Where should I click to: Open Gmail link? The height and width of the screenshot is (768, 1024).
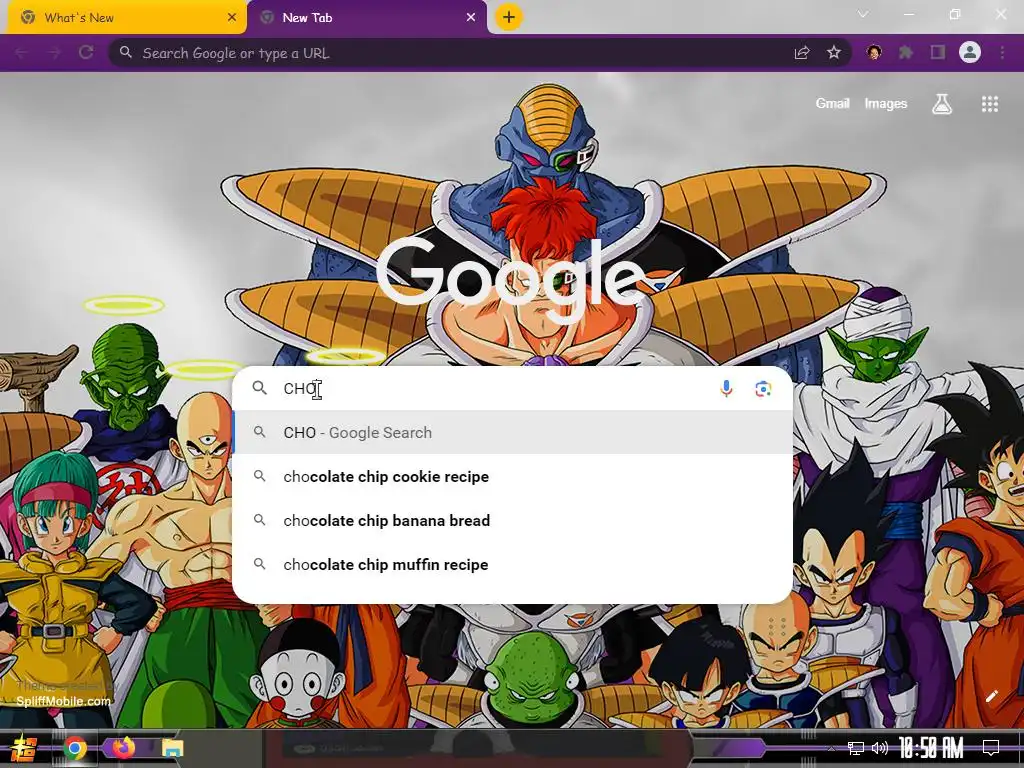(x=832, y=103)
